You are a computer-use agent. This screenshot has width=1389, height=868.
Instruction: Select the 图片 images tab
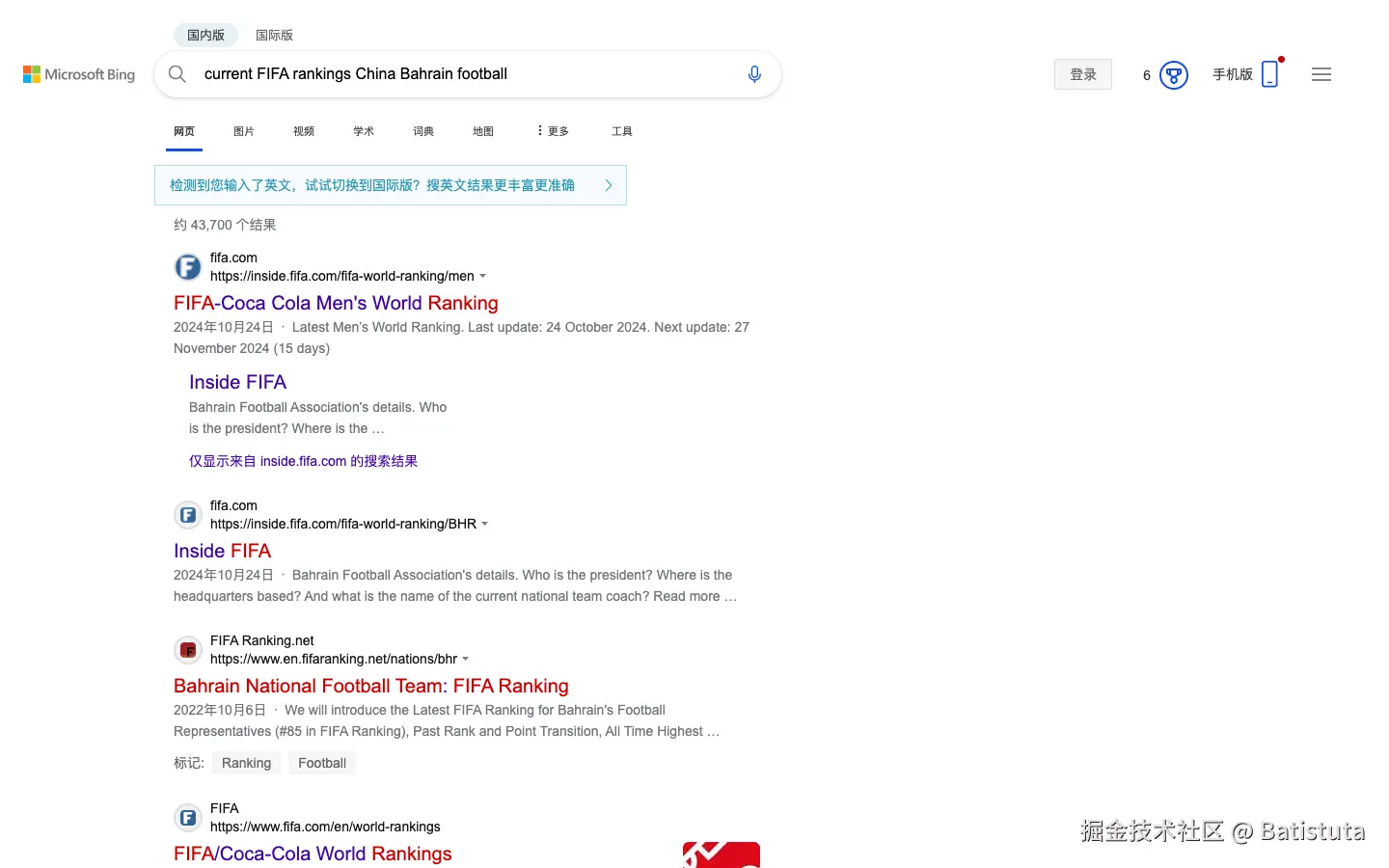coord(244,131)
